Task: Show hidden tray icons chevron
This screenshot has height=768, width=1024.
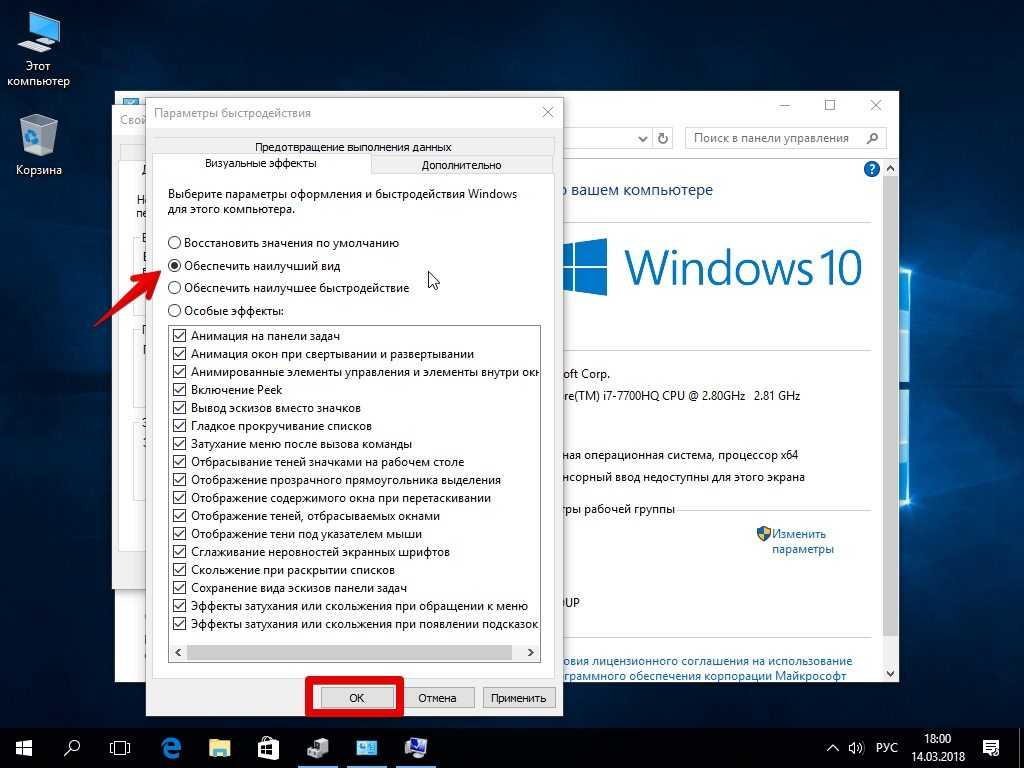Action: point(833,748)
